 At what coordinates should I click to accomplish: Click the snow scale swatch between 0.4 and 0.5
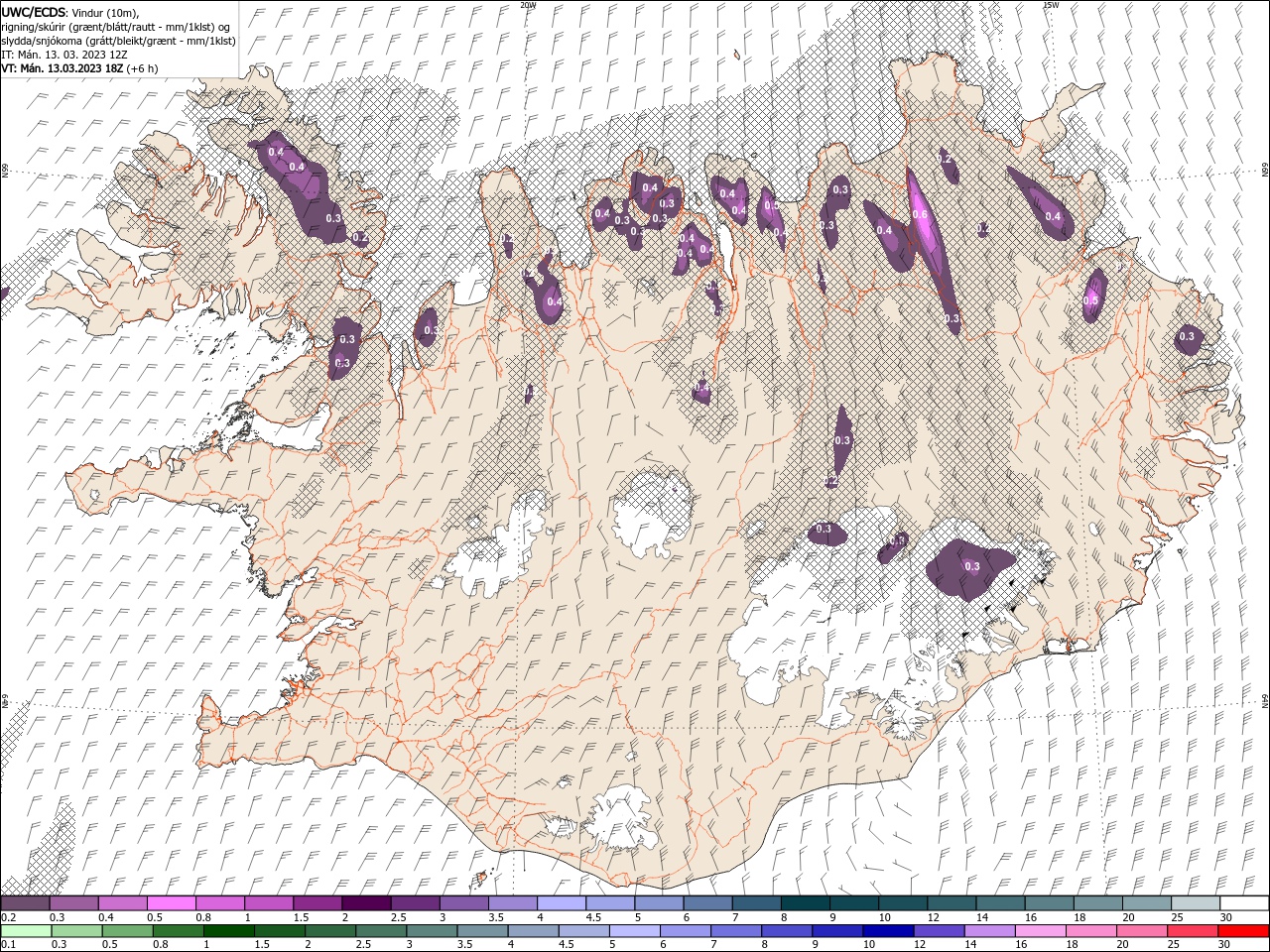(x=123, y=903)
